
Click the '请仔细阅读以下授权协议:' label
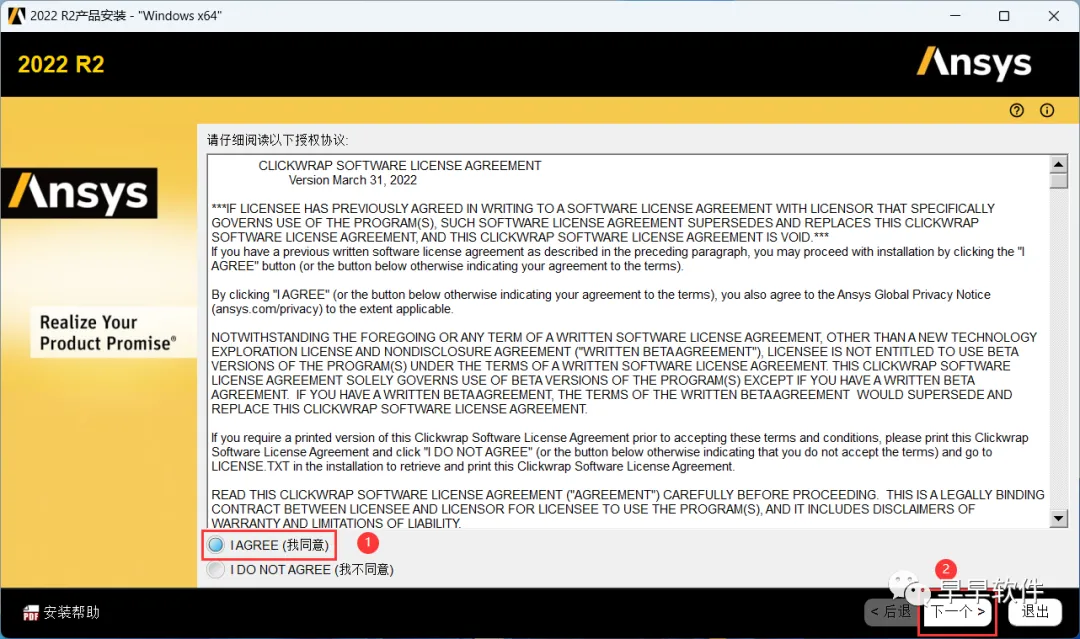click(x=278, y=140)
